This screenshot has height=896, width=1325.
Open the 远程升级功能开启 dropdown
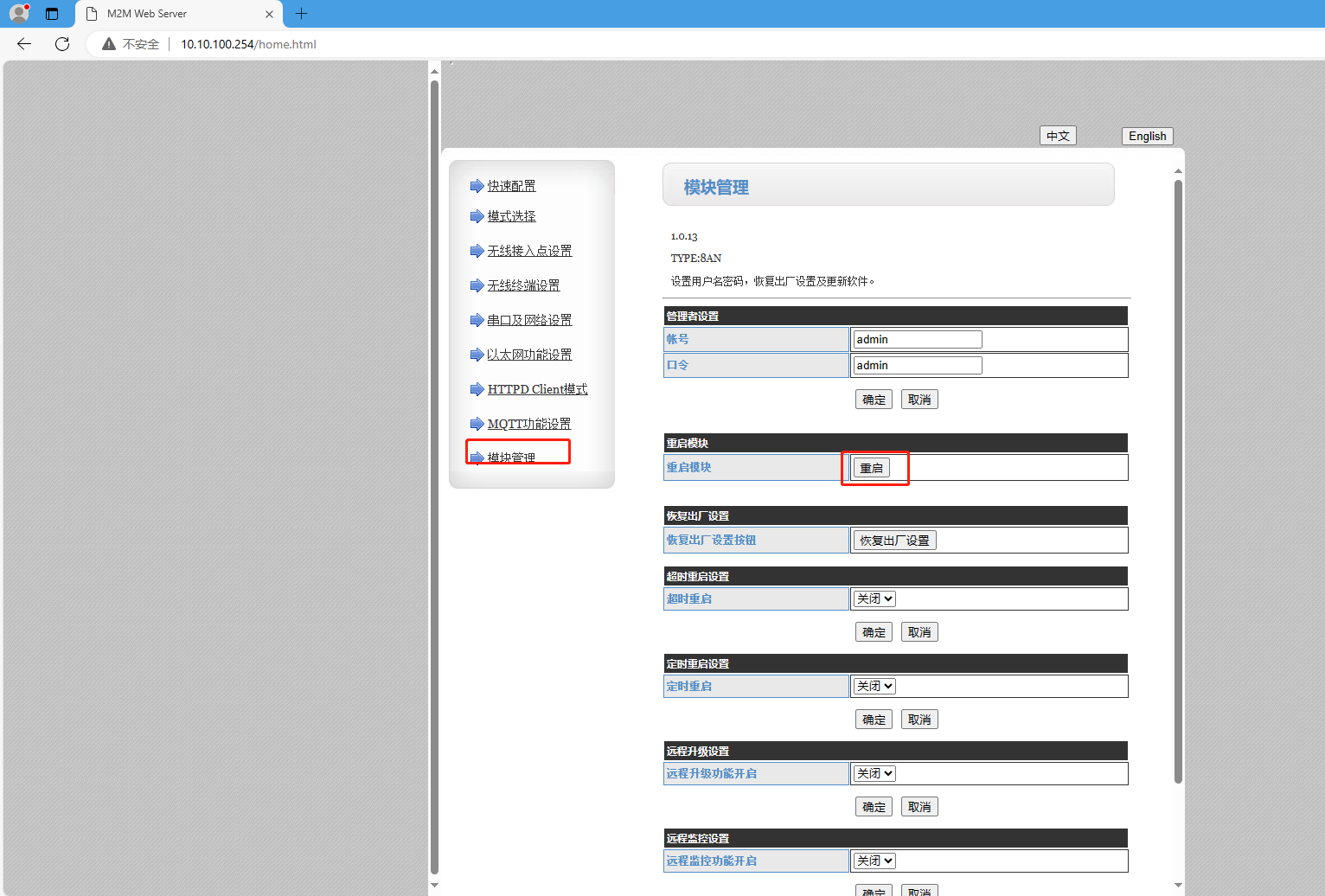pos(874,773)
